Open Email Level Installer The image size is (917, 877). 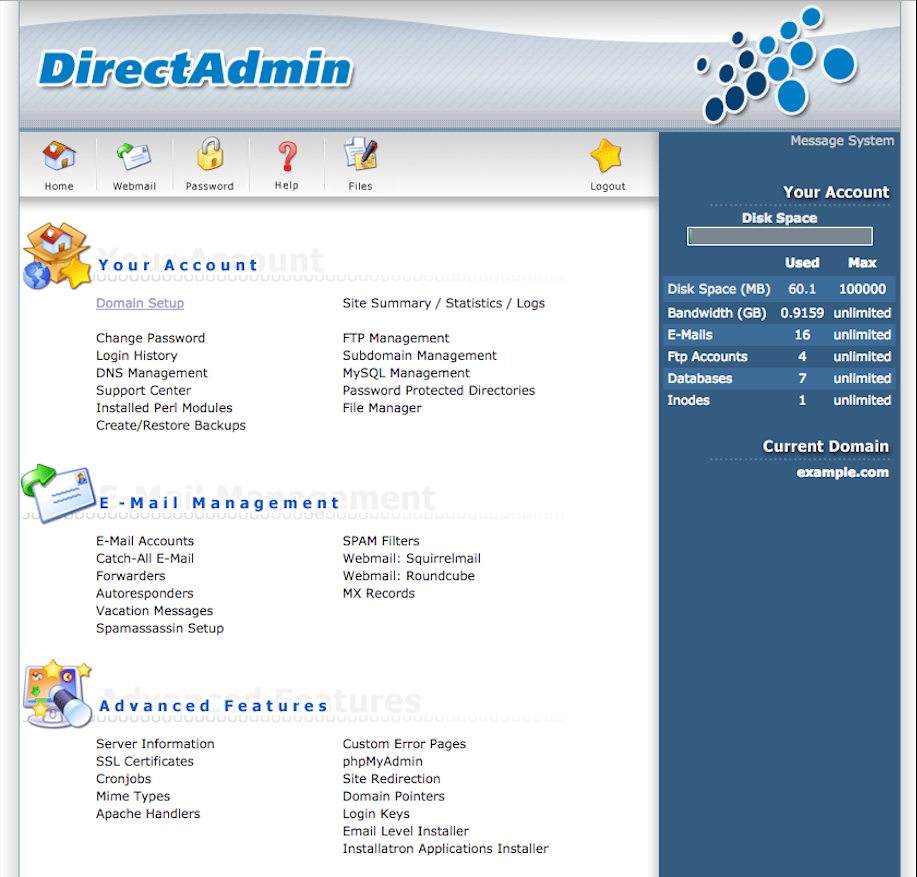click(405, 831)
